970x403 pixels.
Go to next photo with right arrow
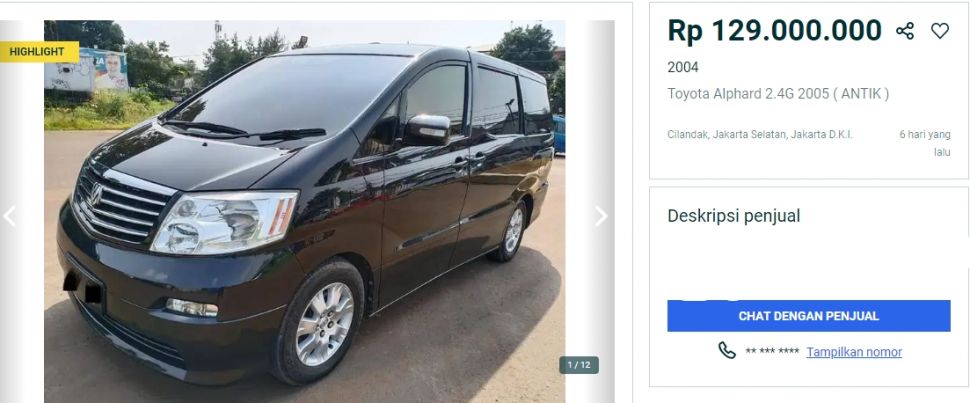pyautogui.click(x=601, y=216)
